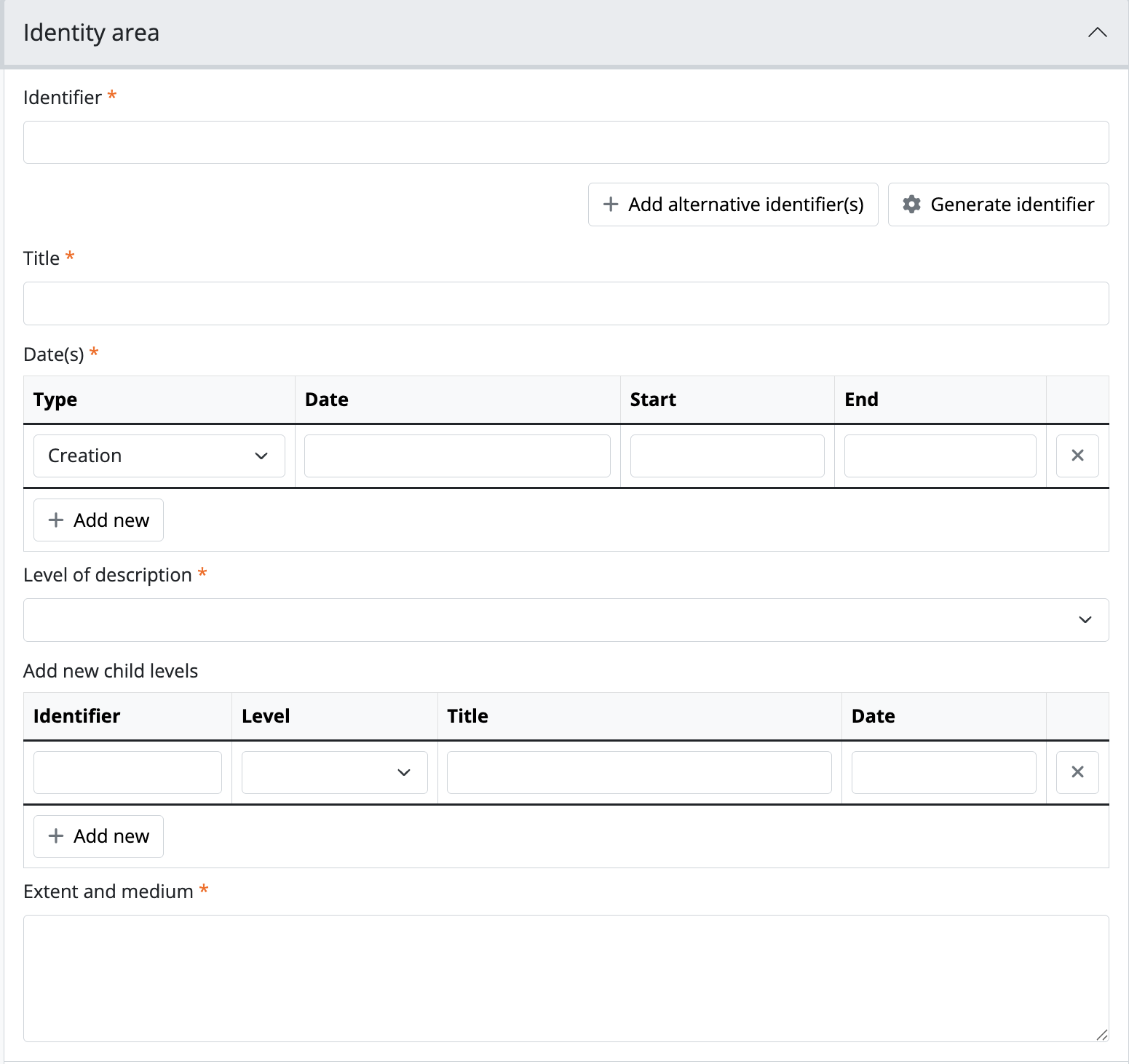Focus the Title input field
Image resolution: width=1129 pixels, height=1064 pixels.
click(x=566, y=303)
